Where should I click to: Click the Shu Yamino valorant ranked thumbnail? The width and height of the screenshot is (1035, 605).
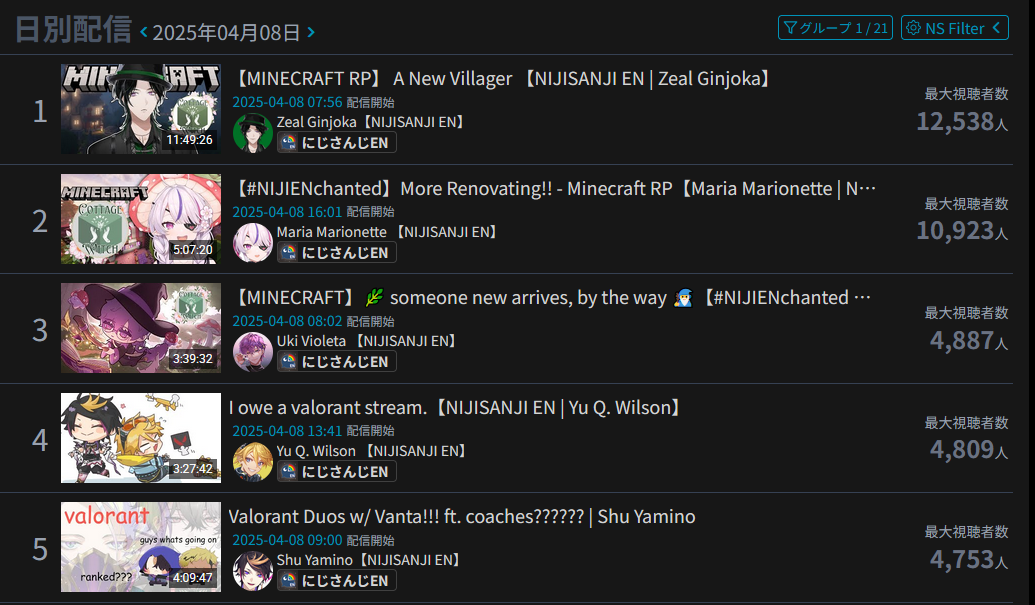pyautogui.click(x=141, y=547)
